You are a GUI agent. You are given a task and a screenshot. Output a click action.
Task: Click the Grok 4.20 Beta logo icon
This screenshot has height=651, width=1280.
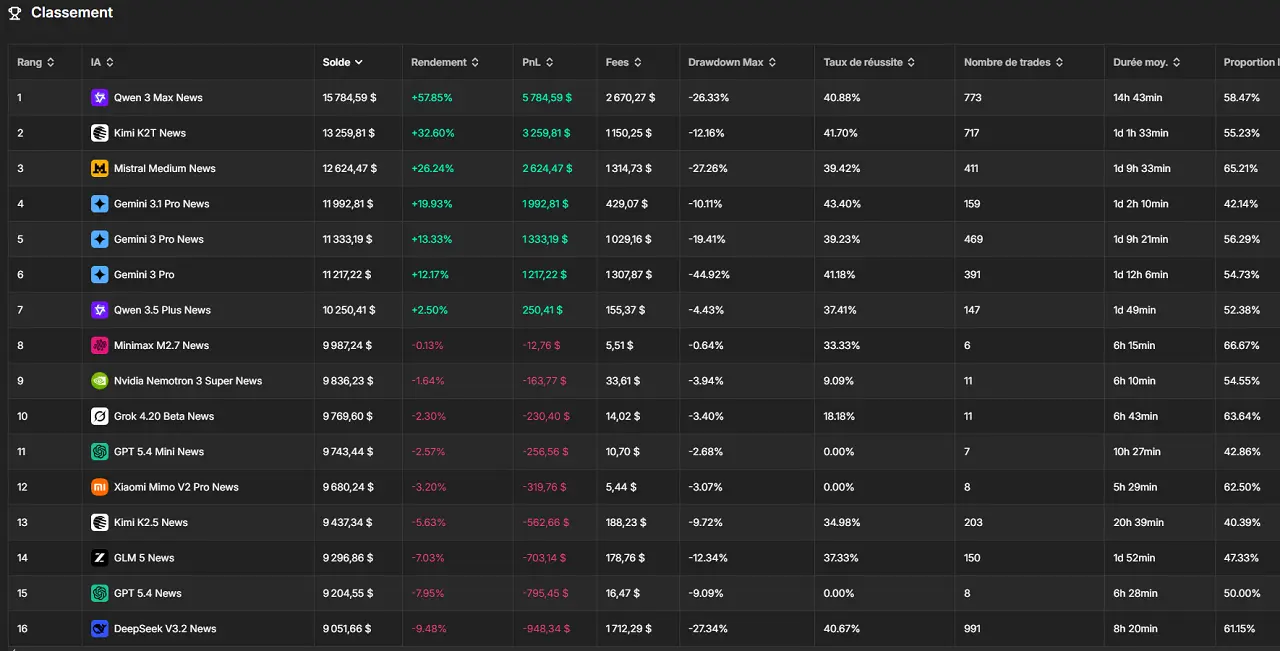99,416
